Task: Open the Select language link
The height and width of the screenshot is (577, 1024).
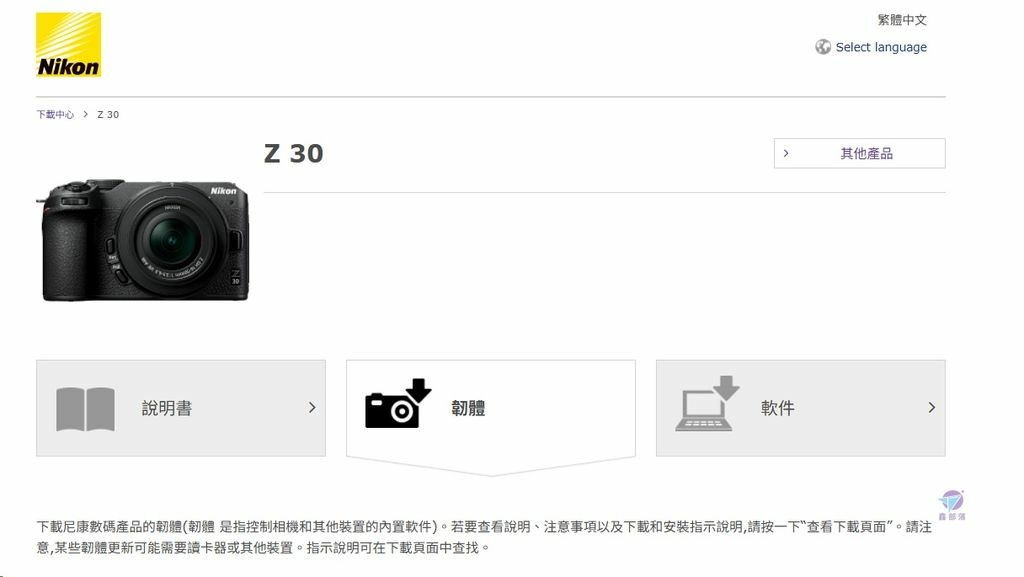Action: tap(881, 47)
